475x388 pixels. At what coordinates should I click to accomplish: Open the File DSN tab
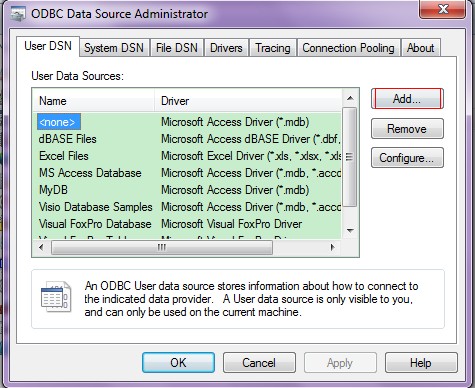point(177,48)
